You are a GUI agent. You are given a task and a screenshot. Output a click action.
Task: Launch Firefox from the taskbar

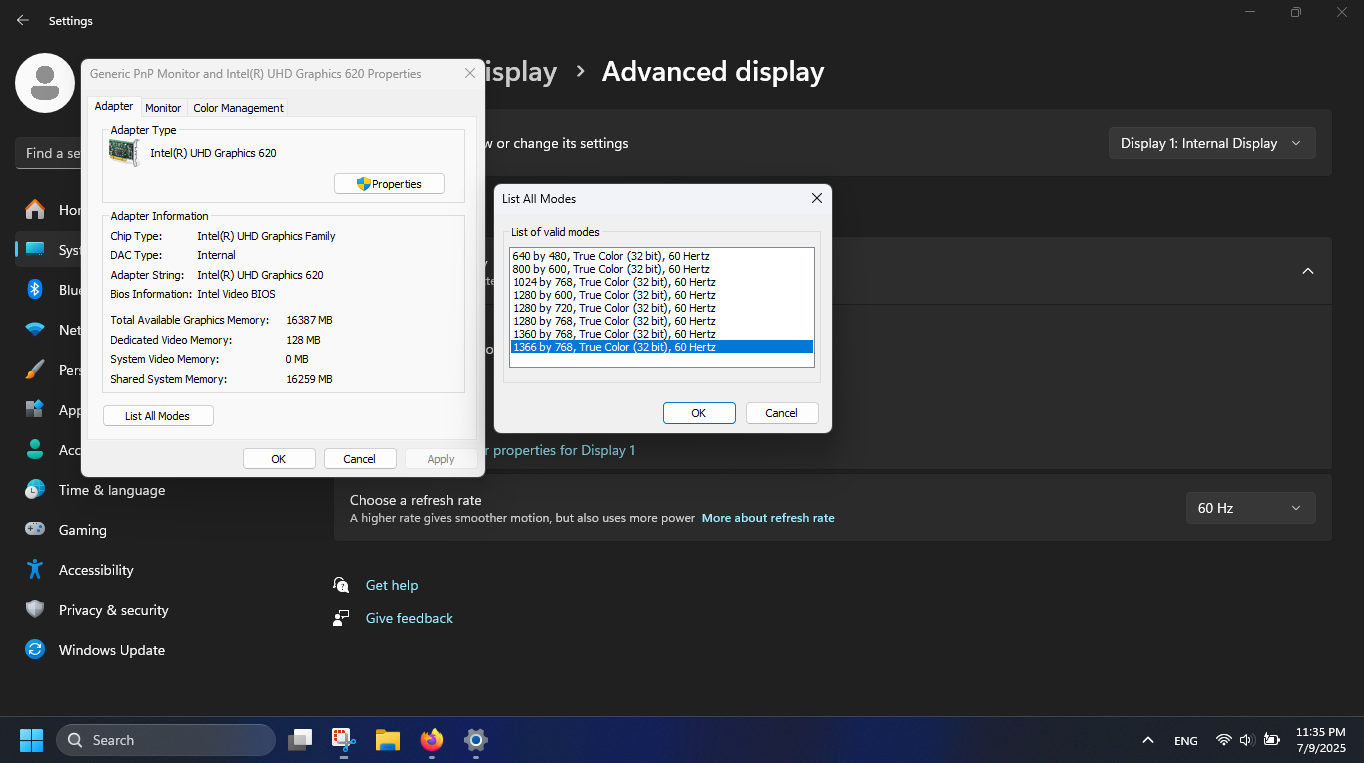tap(431, 740)
